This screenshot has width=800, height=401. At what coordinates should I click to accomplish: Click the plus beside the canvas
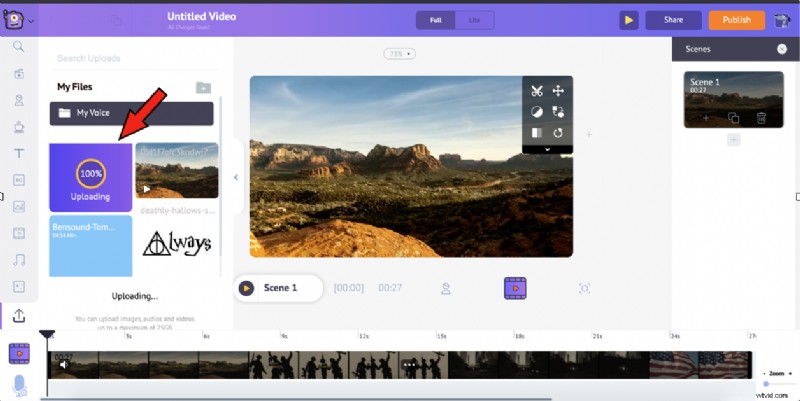(589, 135)
